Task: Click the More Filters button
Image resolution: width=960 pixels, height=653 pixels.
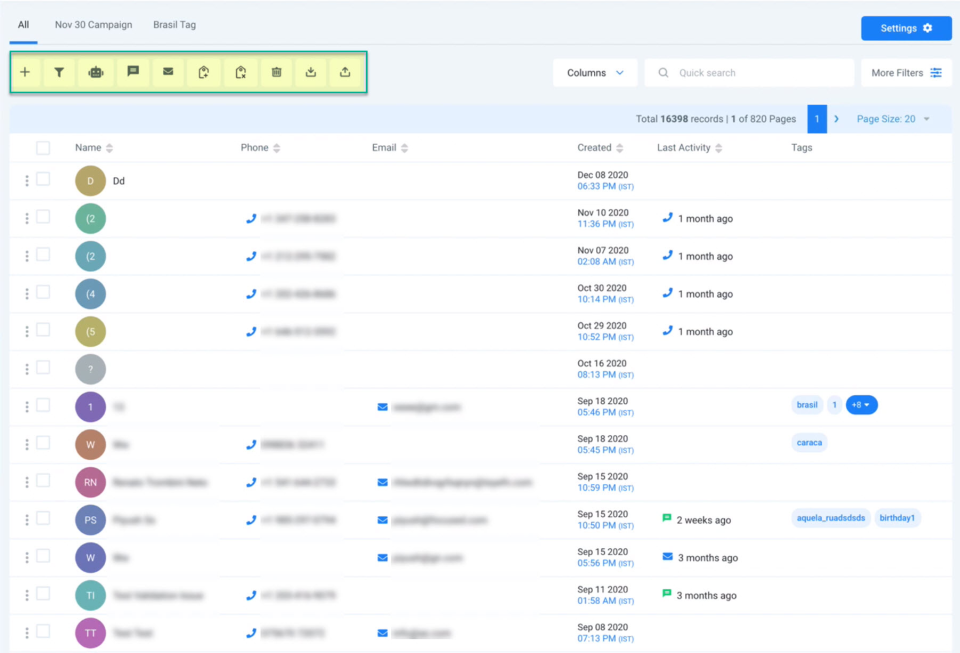Action: [x=906, y=72]
